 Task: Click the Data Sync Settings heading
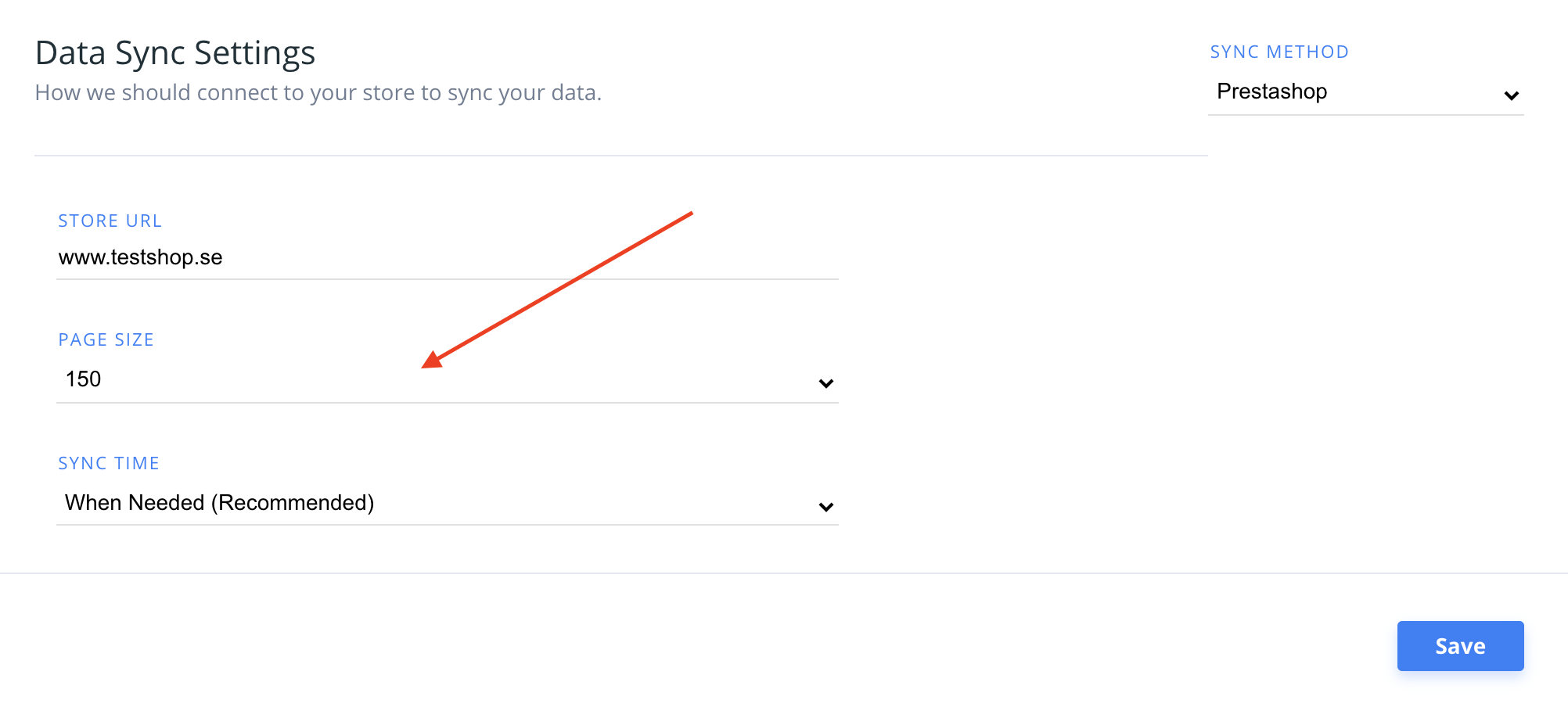coord(175,53)
